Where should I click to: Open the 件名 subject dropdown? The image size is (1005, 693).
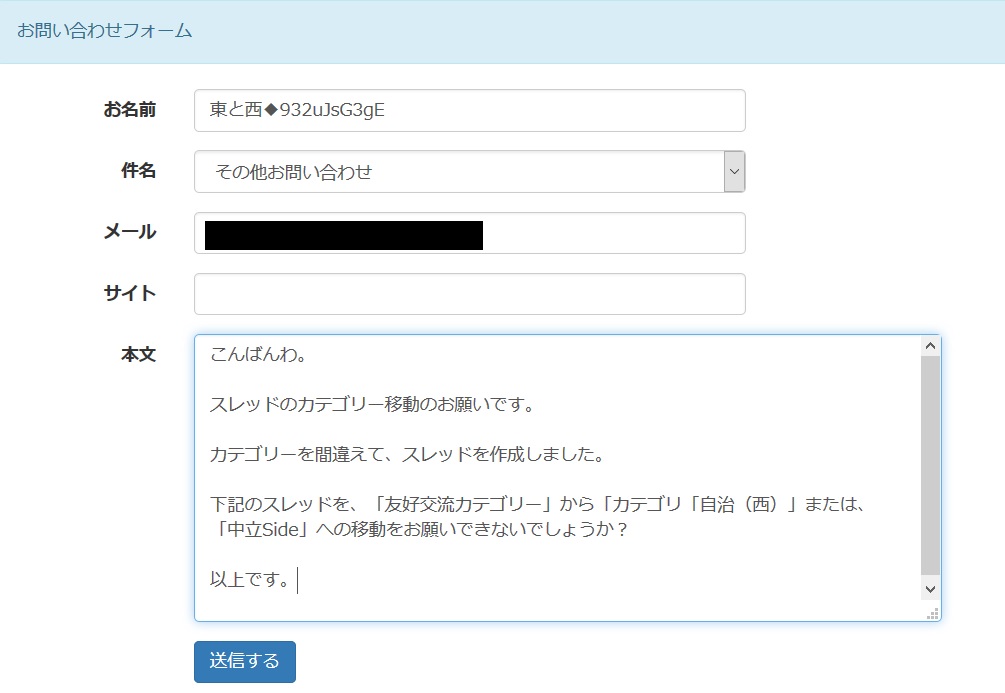(459, 172)
